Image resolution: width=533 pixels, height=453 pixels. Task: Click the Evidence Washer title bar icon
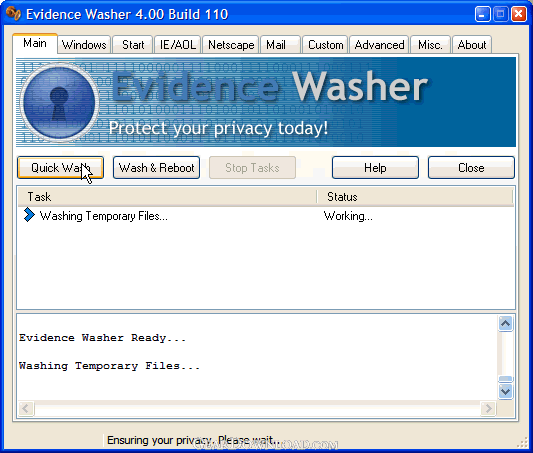14,14
